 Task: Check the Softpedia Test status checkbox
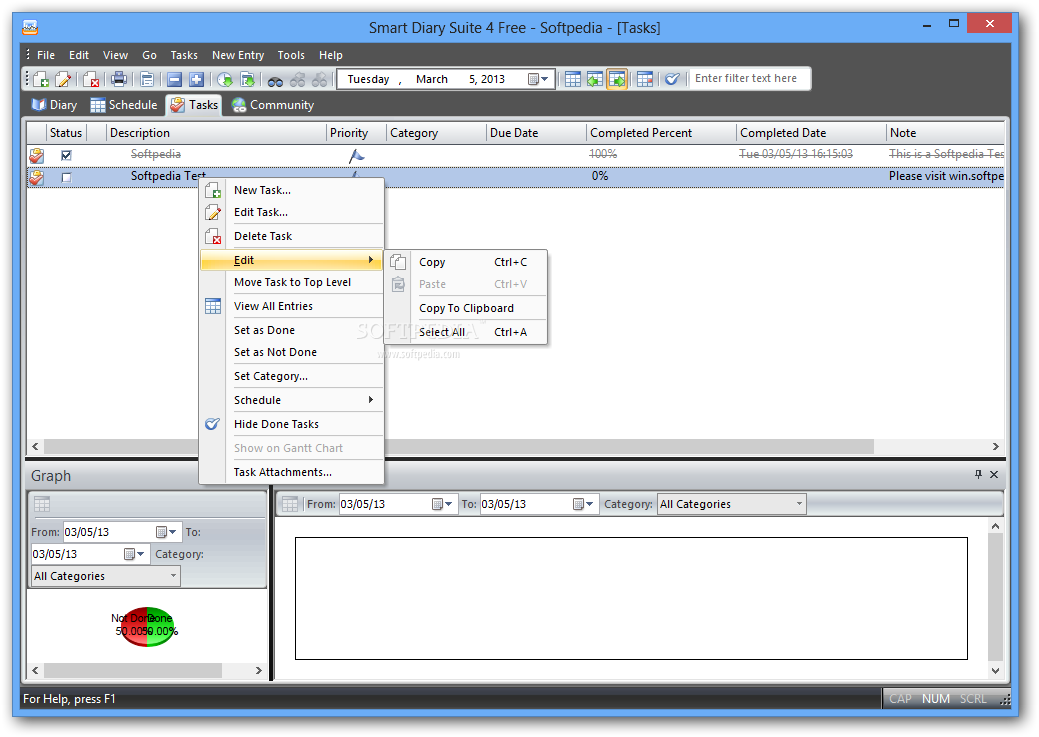click(66, 178)
